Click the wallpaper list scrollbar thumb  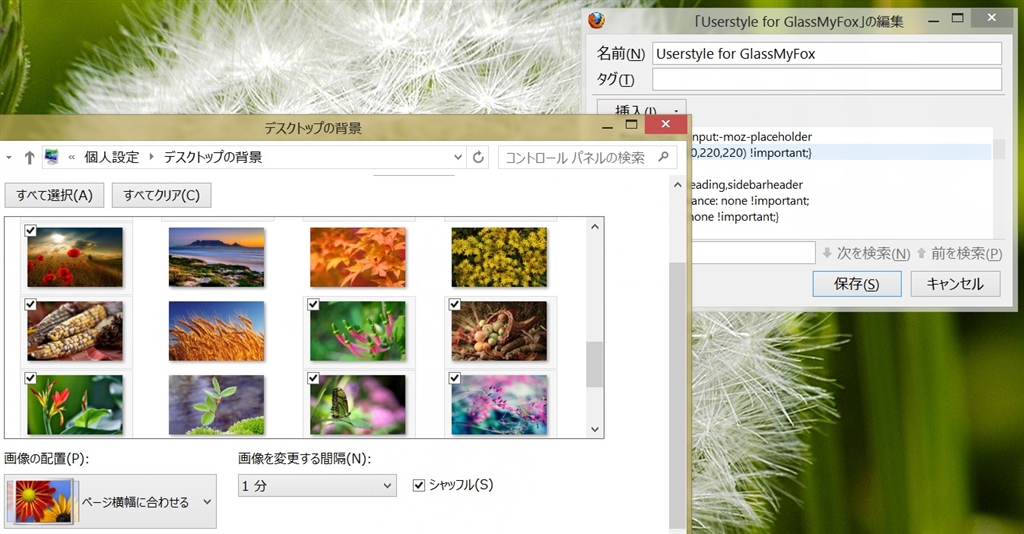(594, 364)
